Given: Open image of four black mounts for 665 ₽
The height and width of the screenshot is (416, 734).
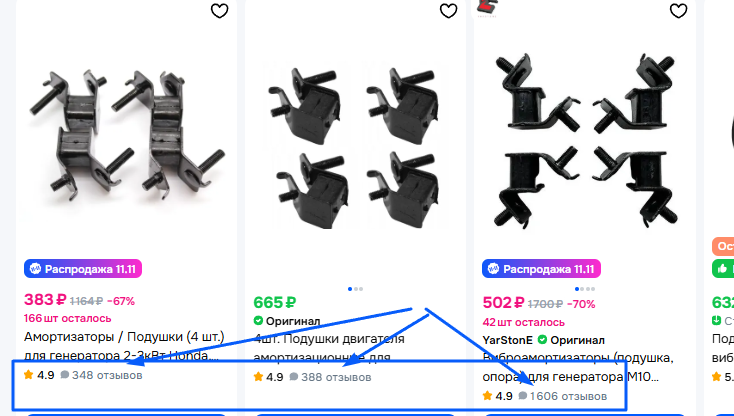Looking at the screenshot, I should (x=355, y=147).
